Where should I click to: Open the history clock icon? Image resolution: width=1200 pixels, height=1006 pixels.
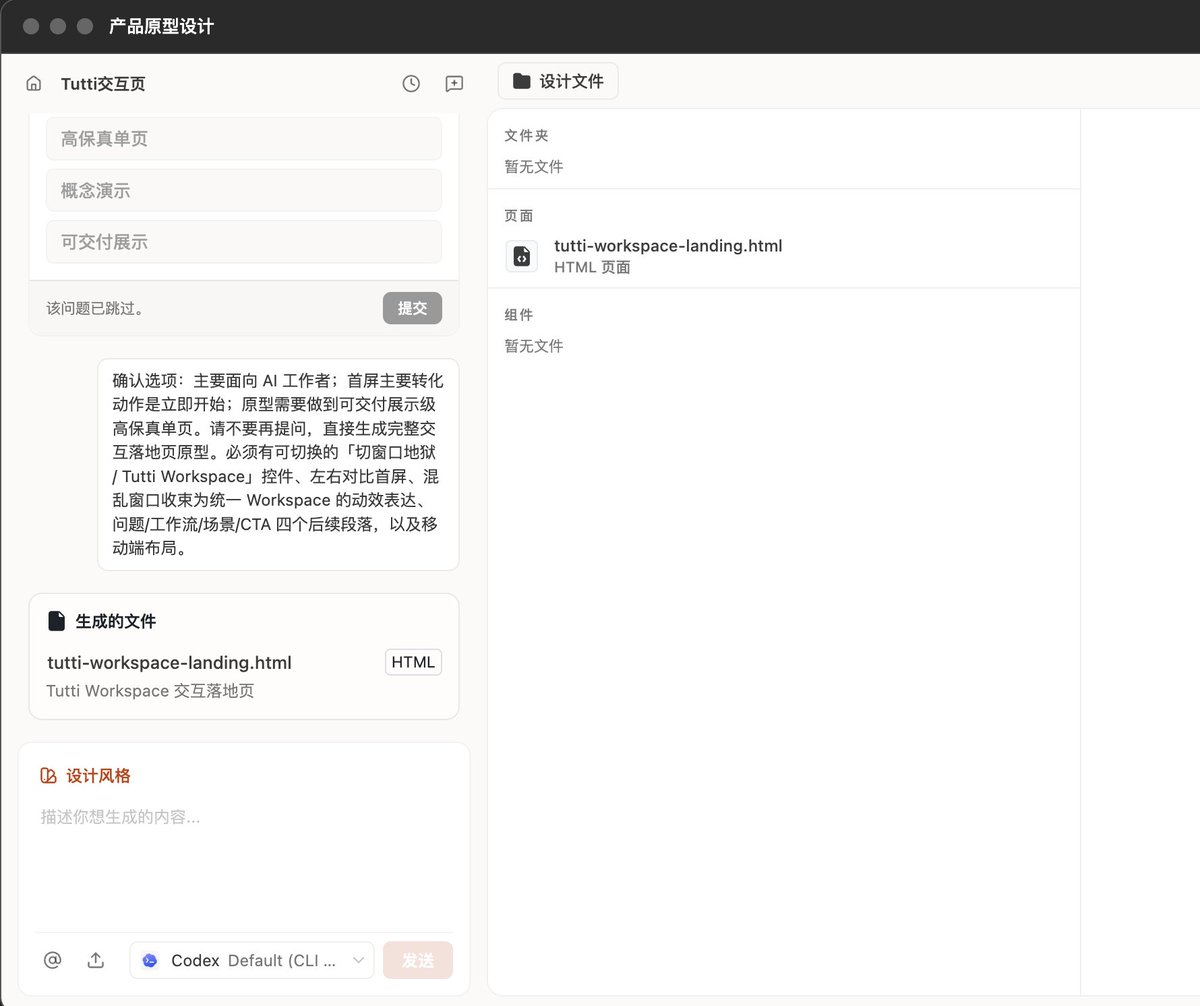411,84
